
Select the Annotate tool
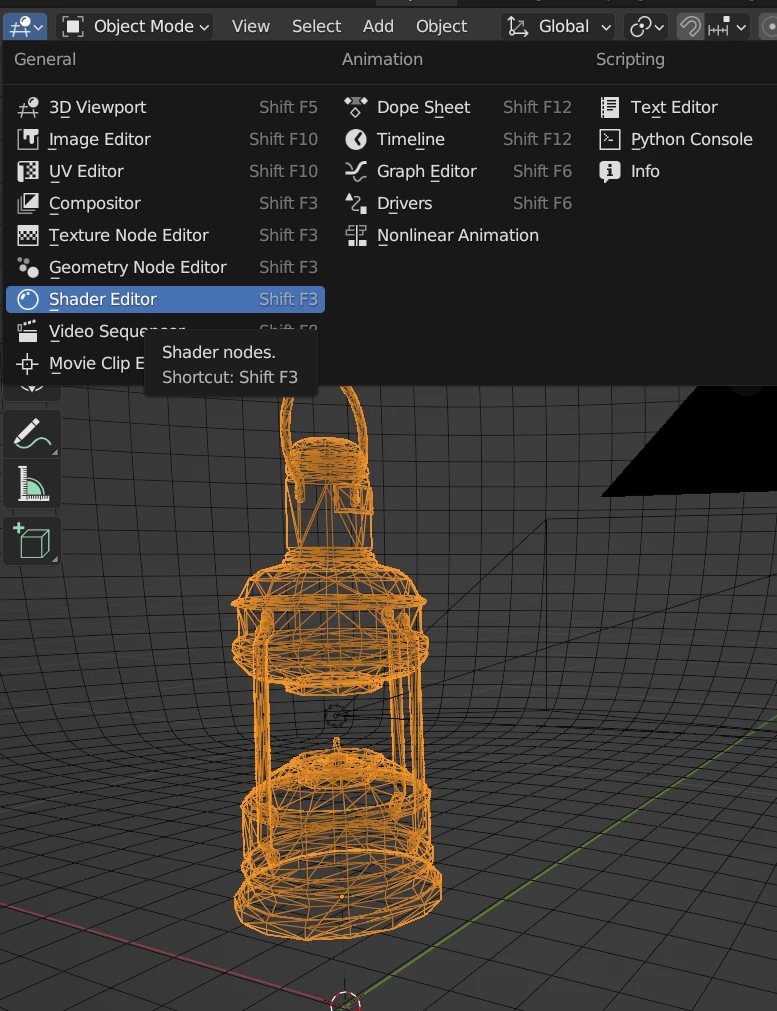point(32,434)
